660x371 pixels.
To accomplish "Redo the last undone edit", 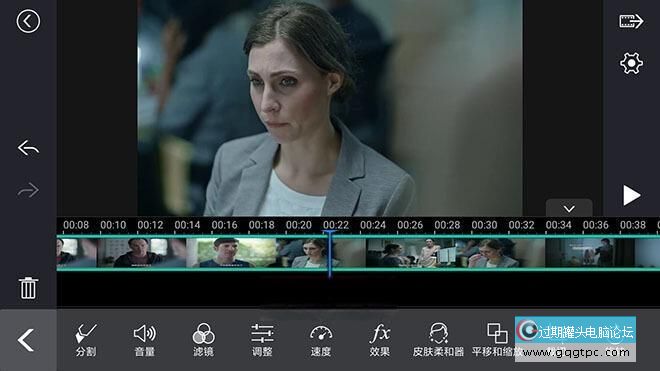I will pyautogui.click(x=28, y=190).
